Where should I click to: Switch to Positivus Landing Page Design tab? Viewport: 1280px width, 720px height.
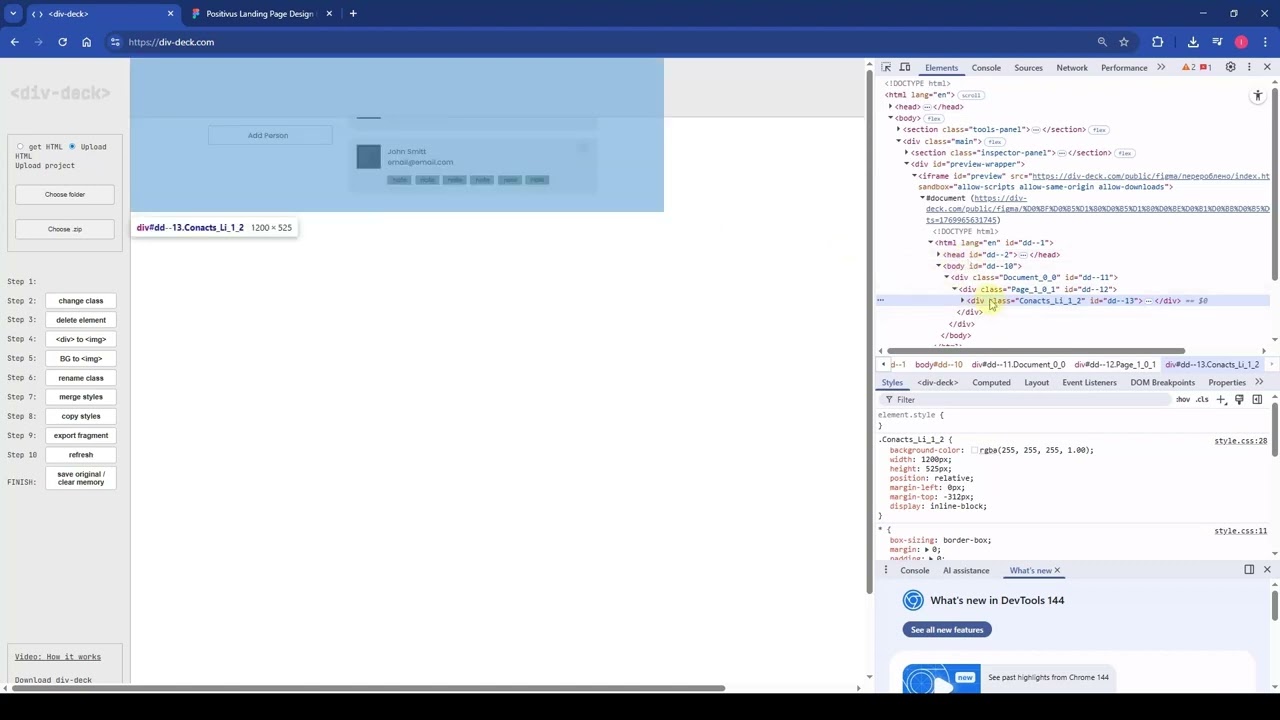[259, 14]
